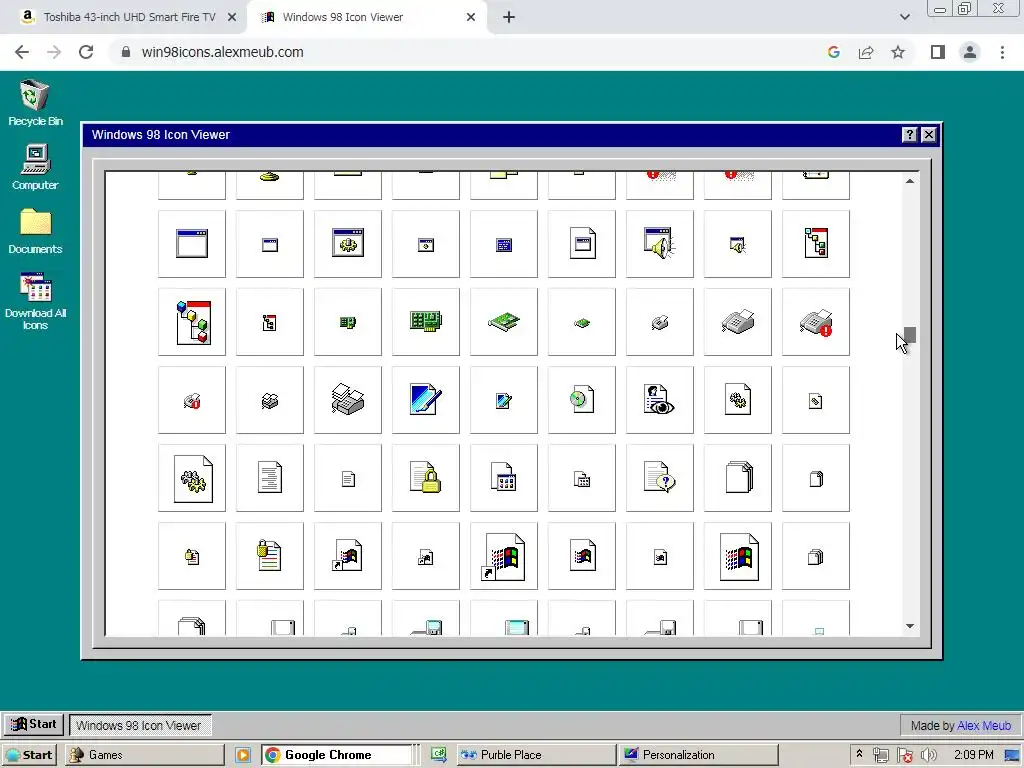The image size is (1024, 768).
Task: Switch to Purble Place on the taskbar
Action: (x=536, y=755)
